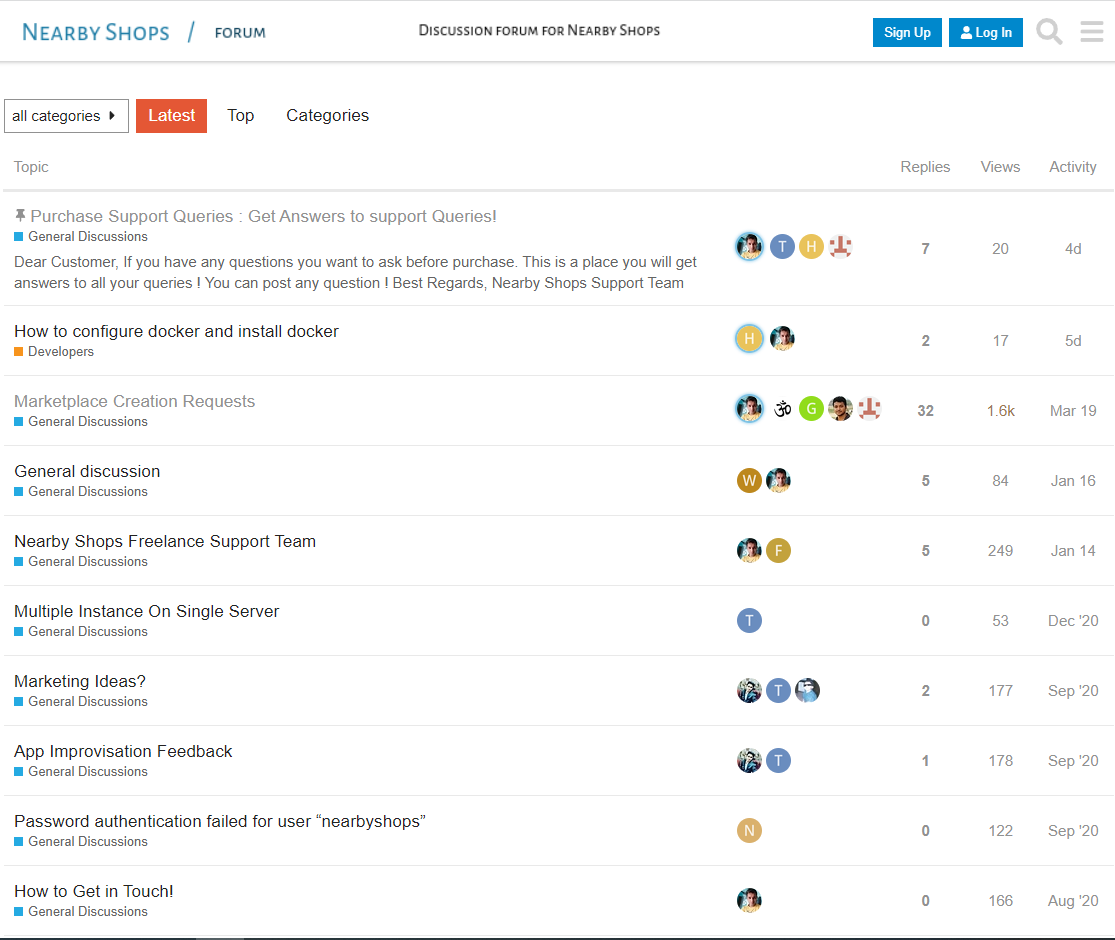Sort topics by Replies column header
Viewport: 1115px width, 940px height.
tap(925, 167)
